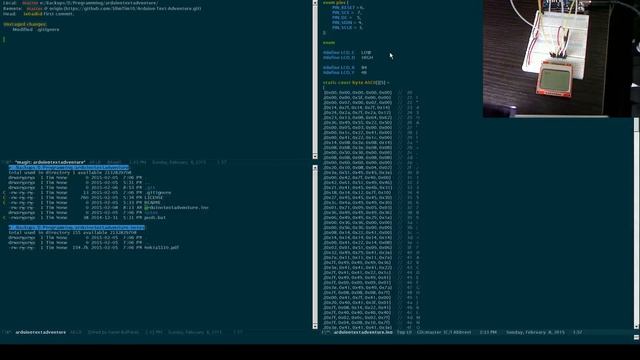Select the highlighted first dired directory header
This screenshot has width=640, height=360.
point(69,167)
